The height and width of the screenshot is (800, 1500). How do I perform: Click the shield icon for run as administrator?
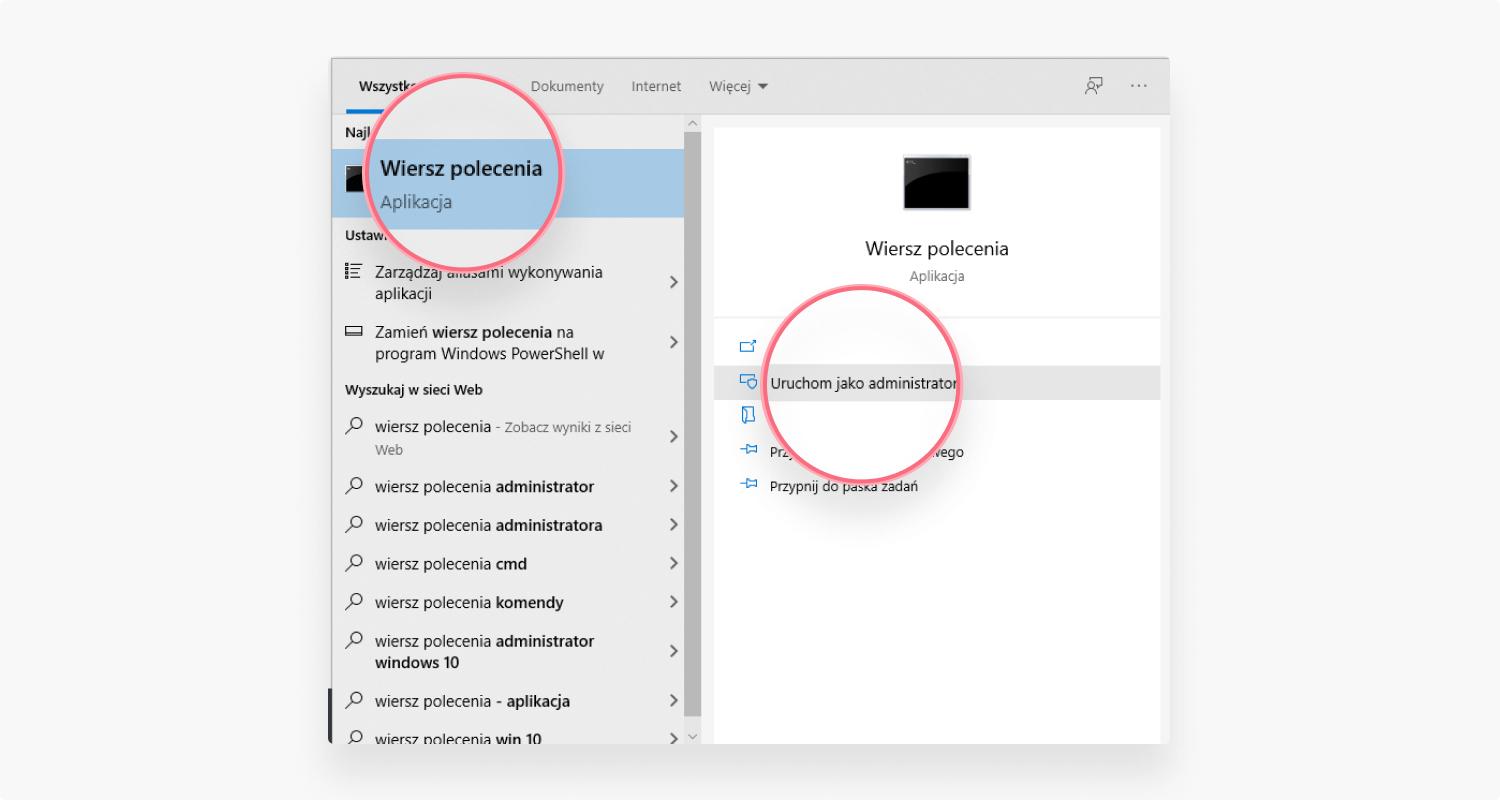748,382
